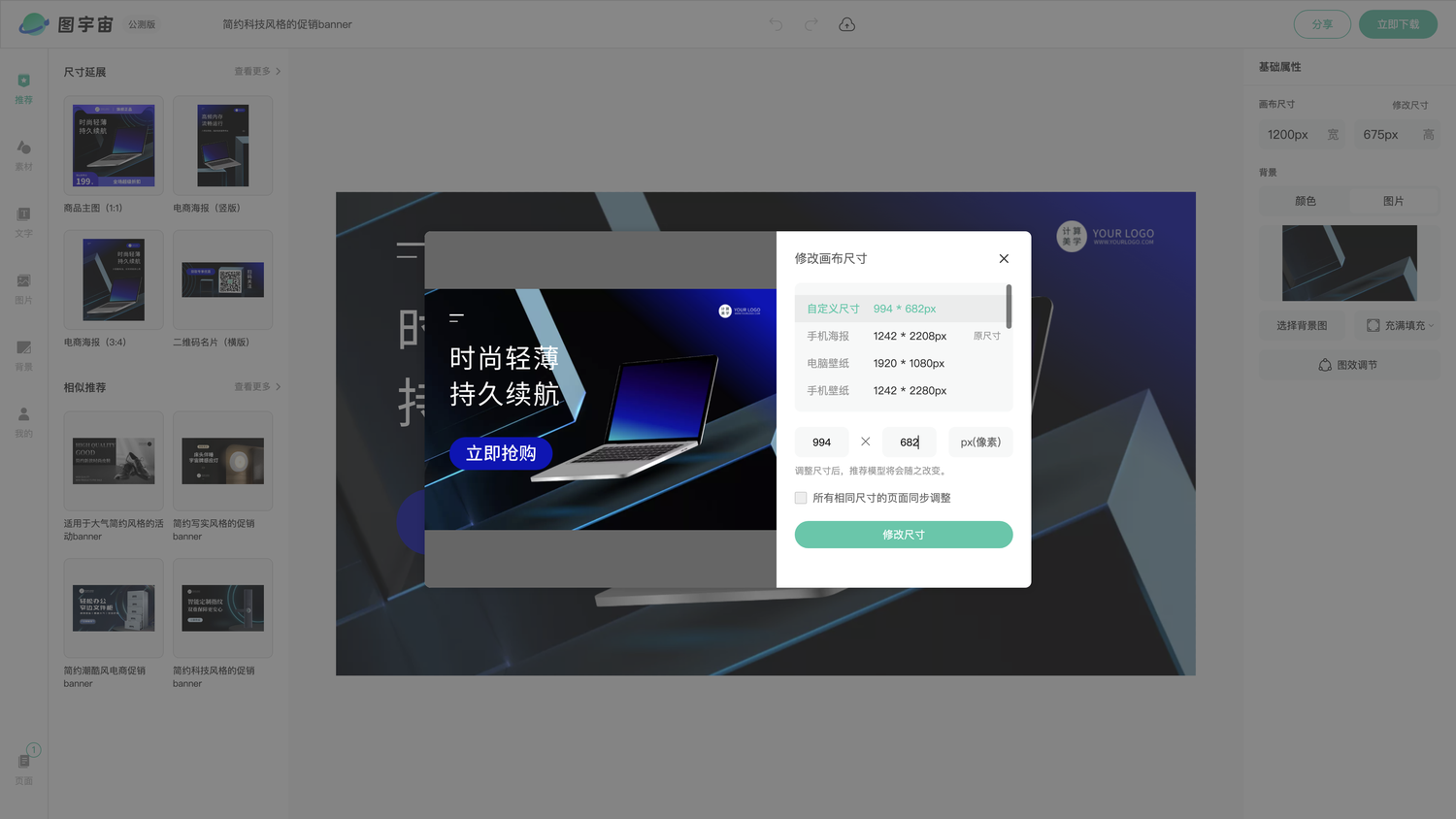Image resolution: width=1456 pixels, height=819 pixels.
Task: Open the 页面 pages panel
Action: coord(24,768)
